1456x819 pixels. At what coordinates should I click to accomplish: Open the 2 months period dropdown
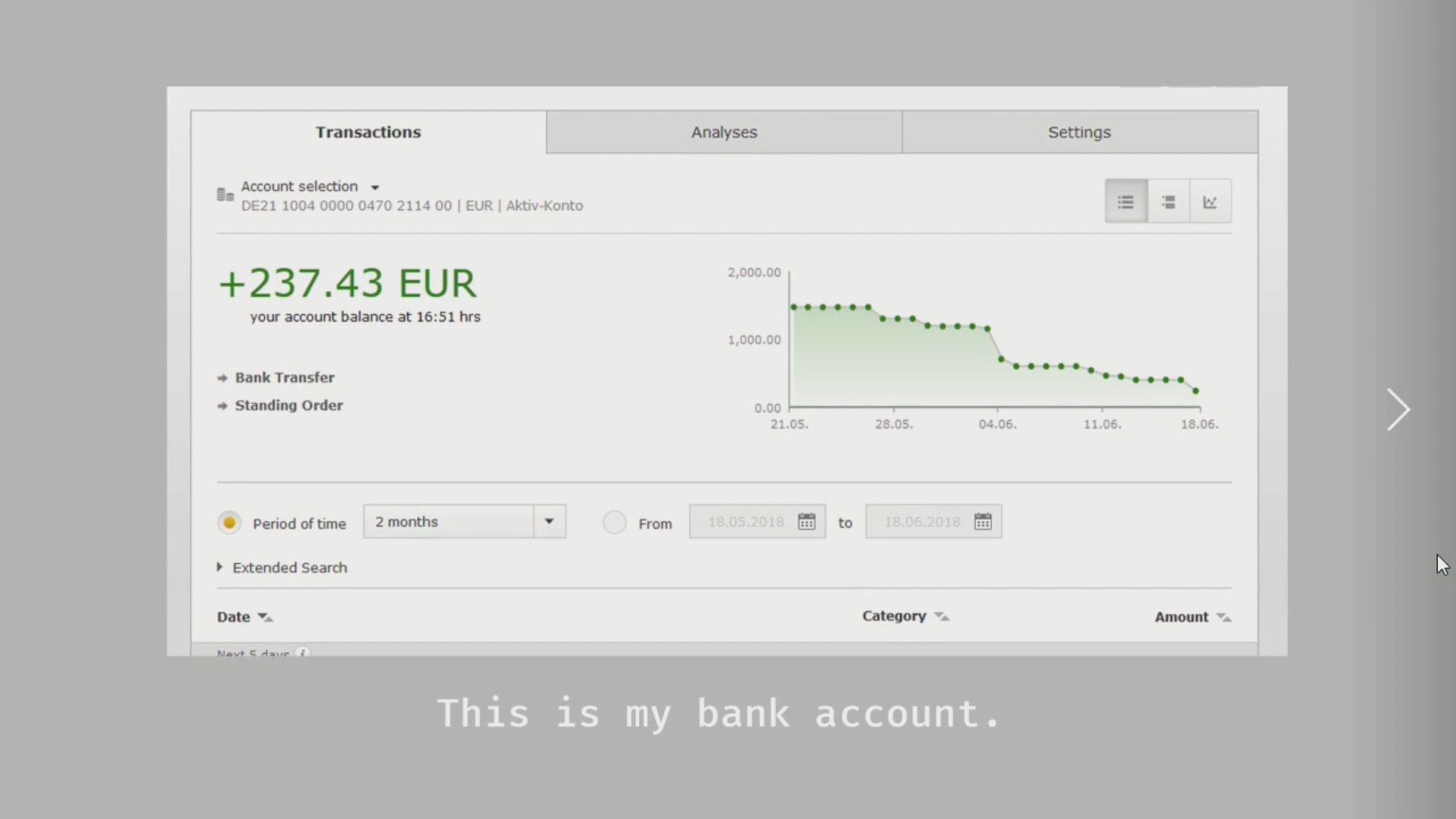[x=548, y=521]
